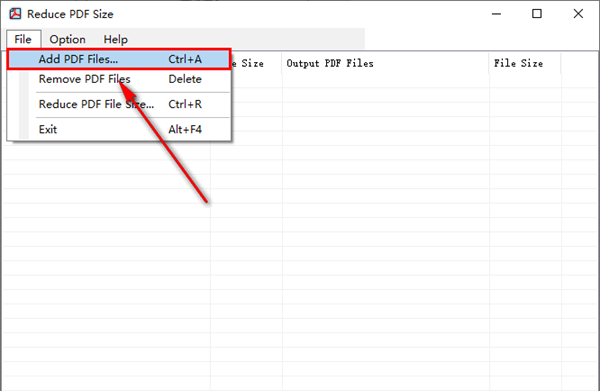Click the partially hidden Size column header

pos(256,64)
